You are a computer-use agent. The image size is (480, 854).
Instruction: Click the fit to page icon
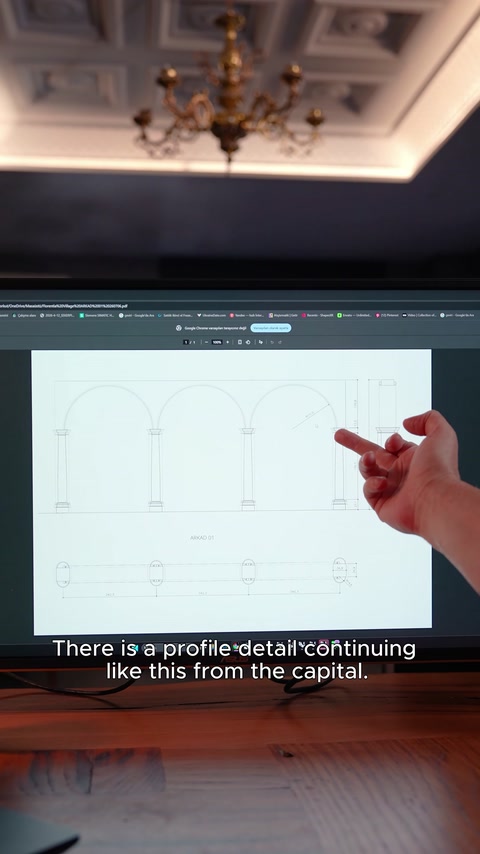[240, 342]
